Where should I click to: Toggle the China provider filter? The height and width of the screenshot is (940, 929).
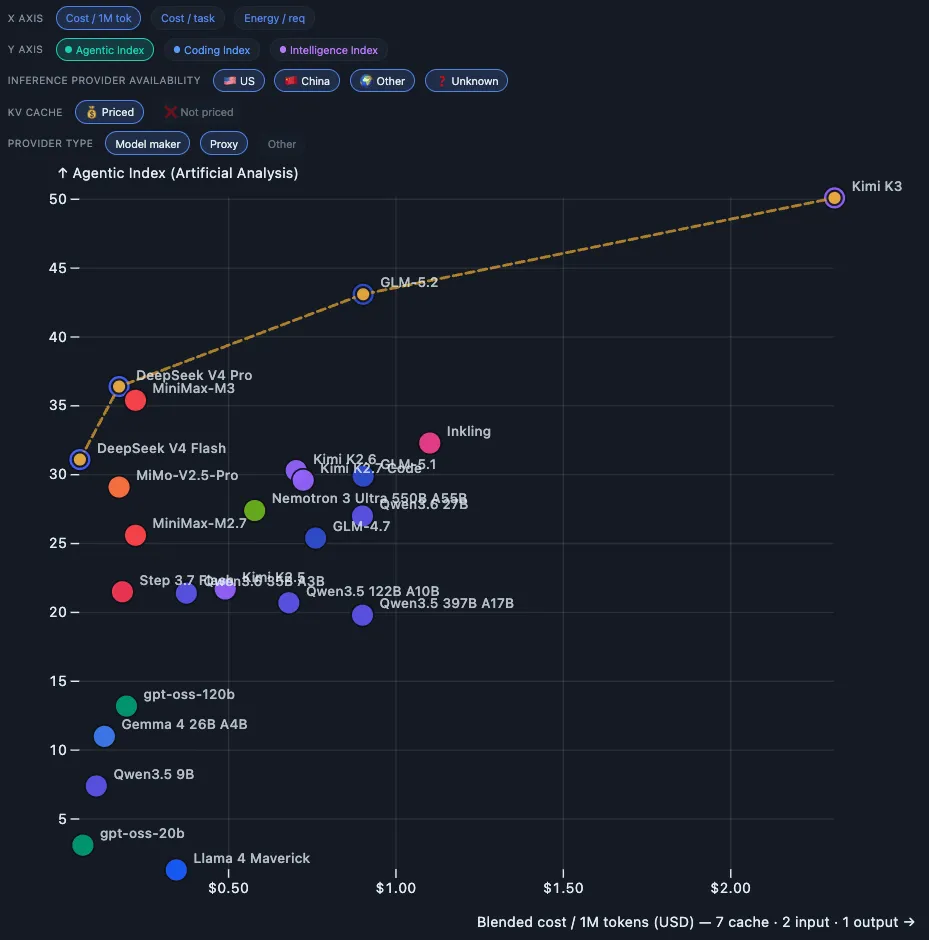pos(307,81)
